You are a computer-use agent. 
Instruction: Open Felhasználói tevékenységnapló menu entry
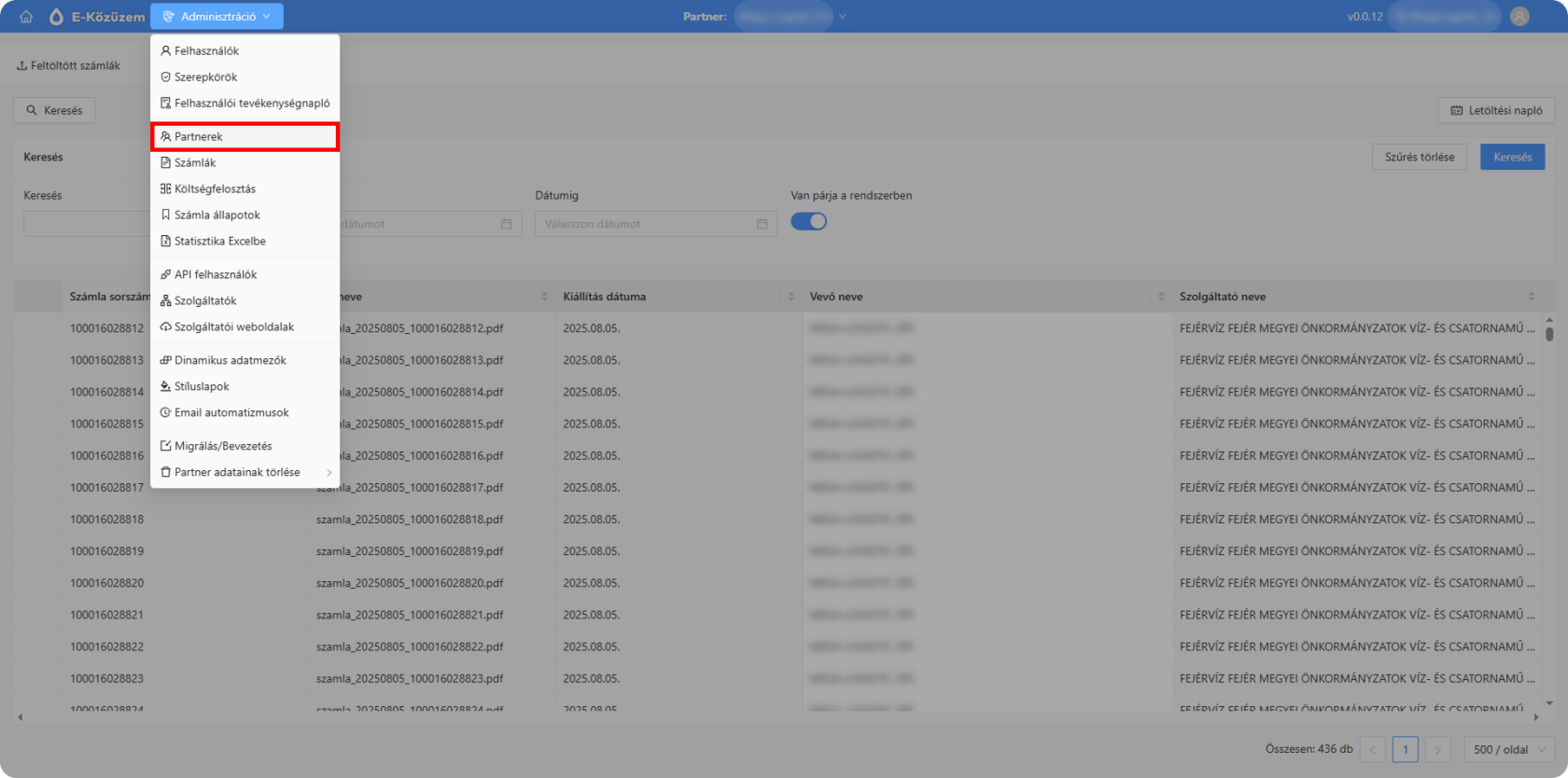coord(245,103)
